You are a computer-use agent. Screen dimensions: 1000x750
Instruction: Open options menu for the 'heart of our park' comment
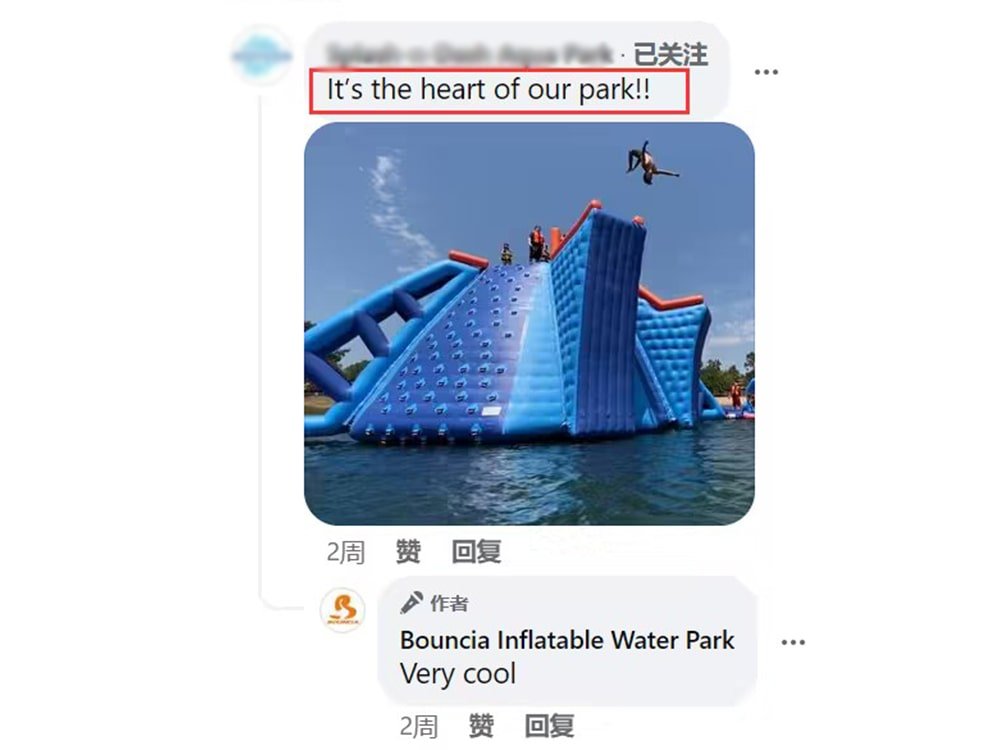pos(766,72)
